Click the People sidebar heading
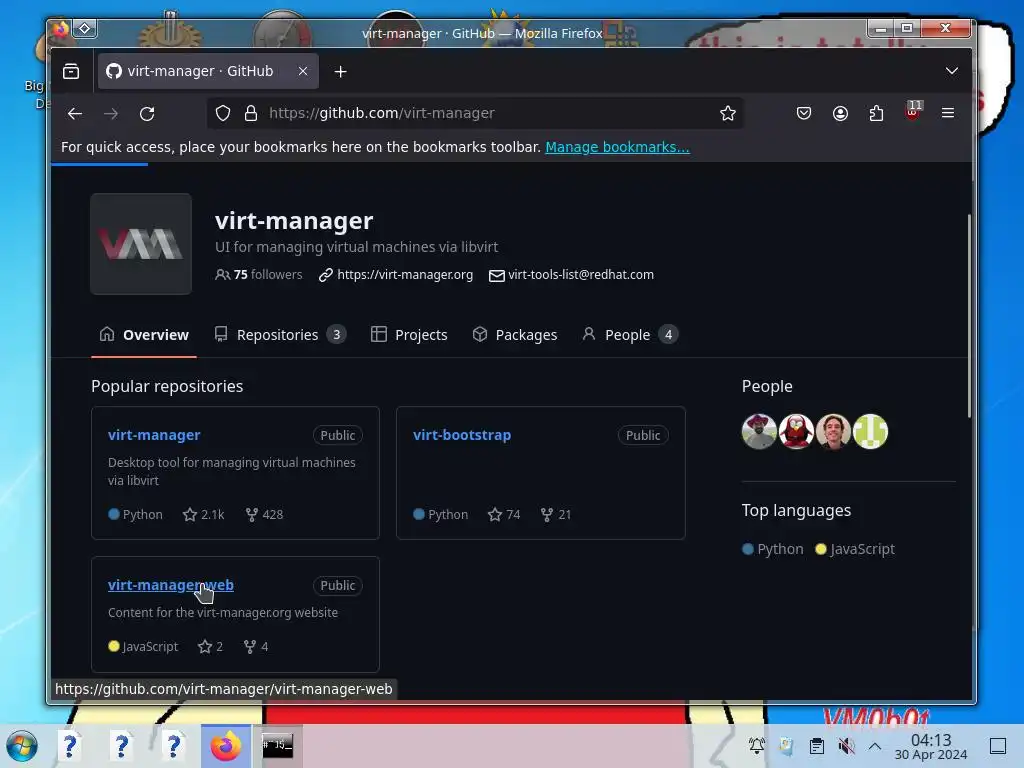Viewport: 1024px width, 768px height. pyautogui.click(x=767, y=387)
